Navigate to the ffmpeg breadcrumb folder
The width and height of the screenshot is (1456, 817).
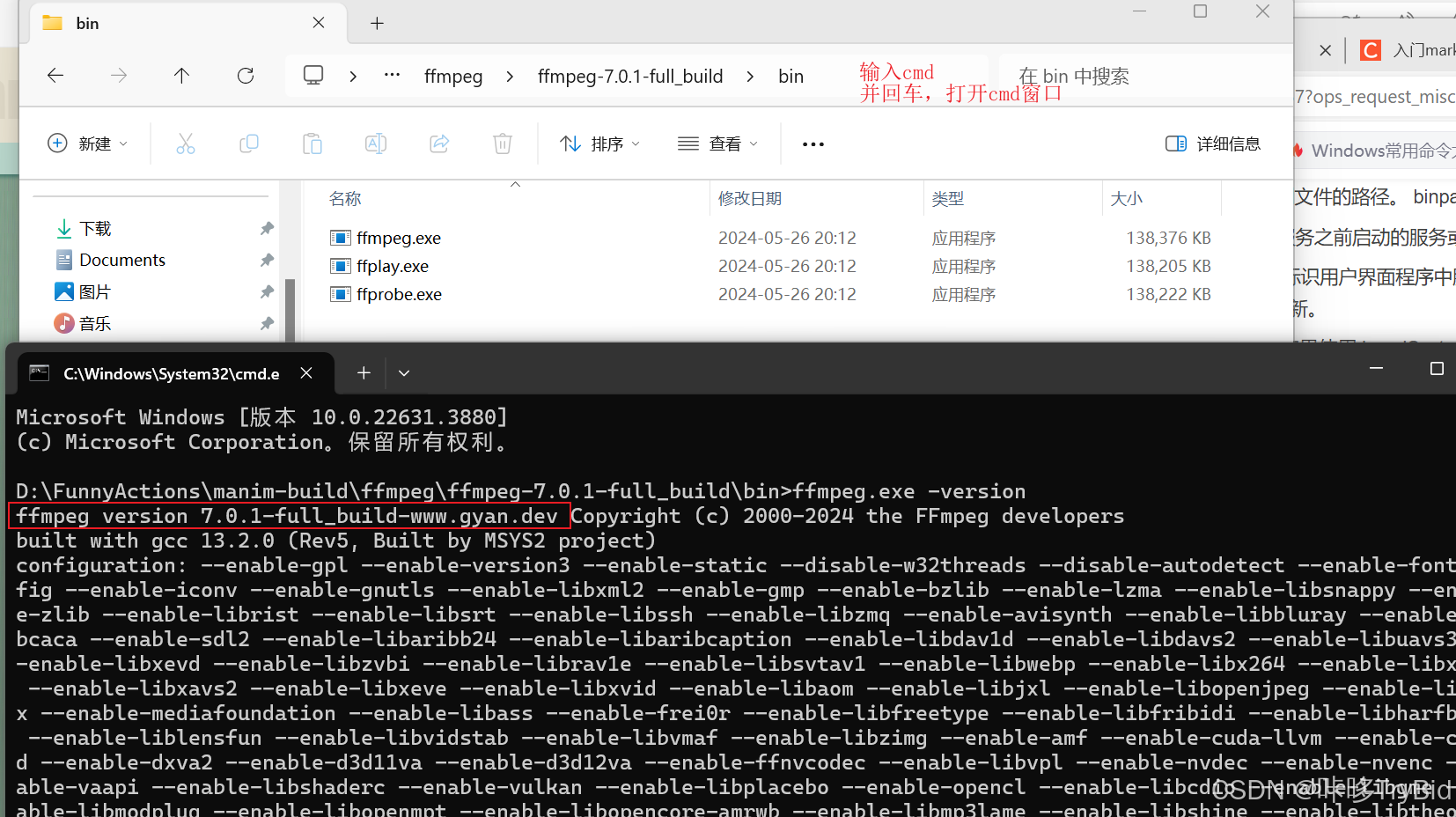pos(453,77)
